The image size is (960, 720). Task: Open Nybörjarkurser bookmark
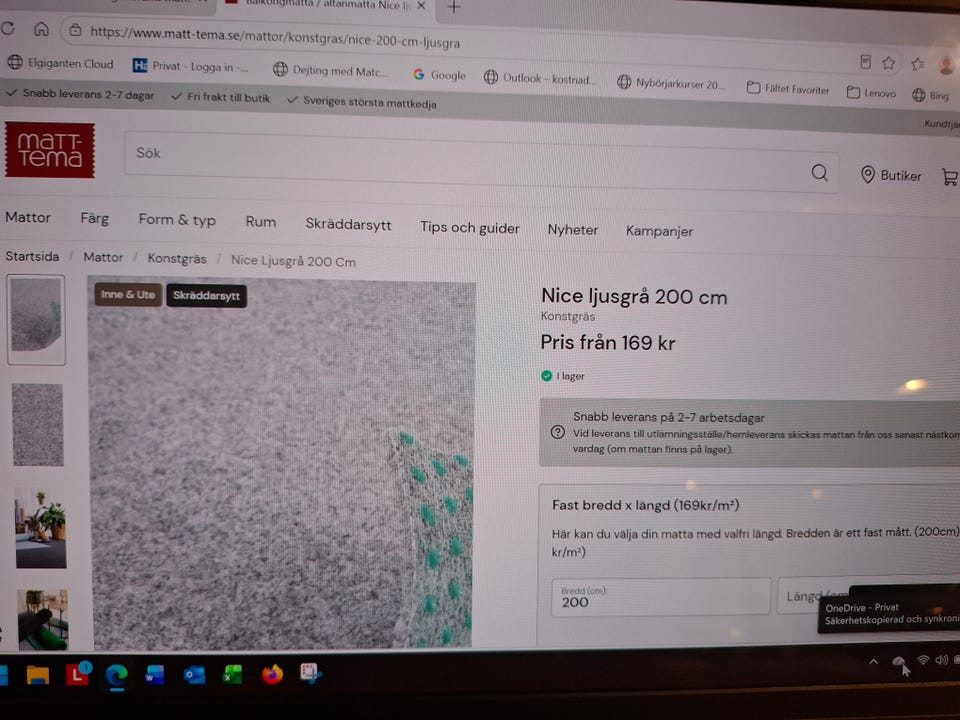coord(671,83)
